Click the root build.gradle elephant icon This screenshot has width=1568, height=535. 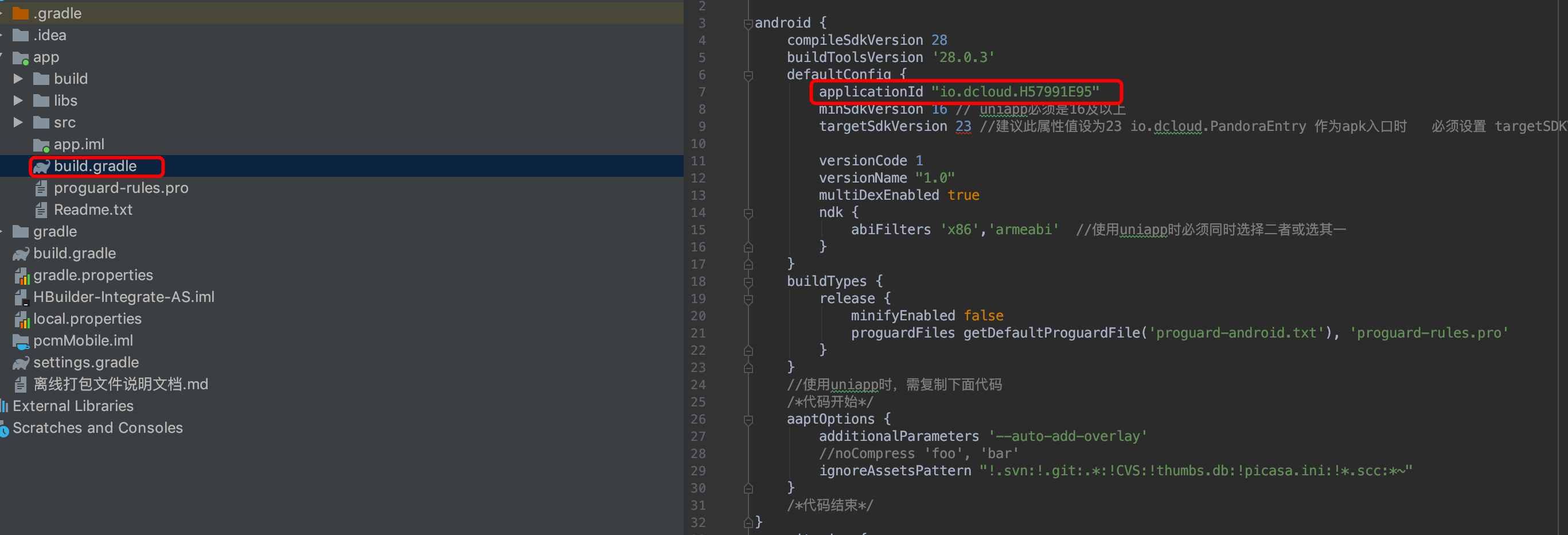pyautogui.click(x=21, y=254)
